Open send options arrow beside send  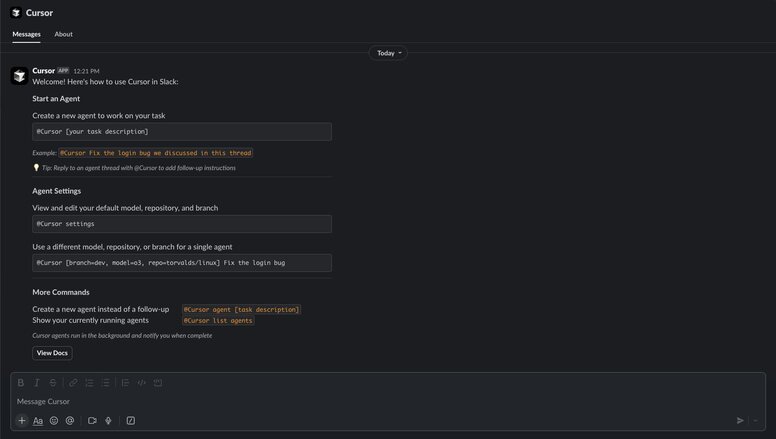pyautogui.click(x=756, y=421)
